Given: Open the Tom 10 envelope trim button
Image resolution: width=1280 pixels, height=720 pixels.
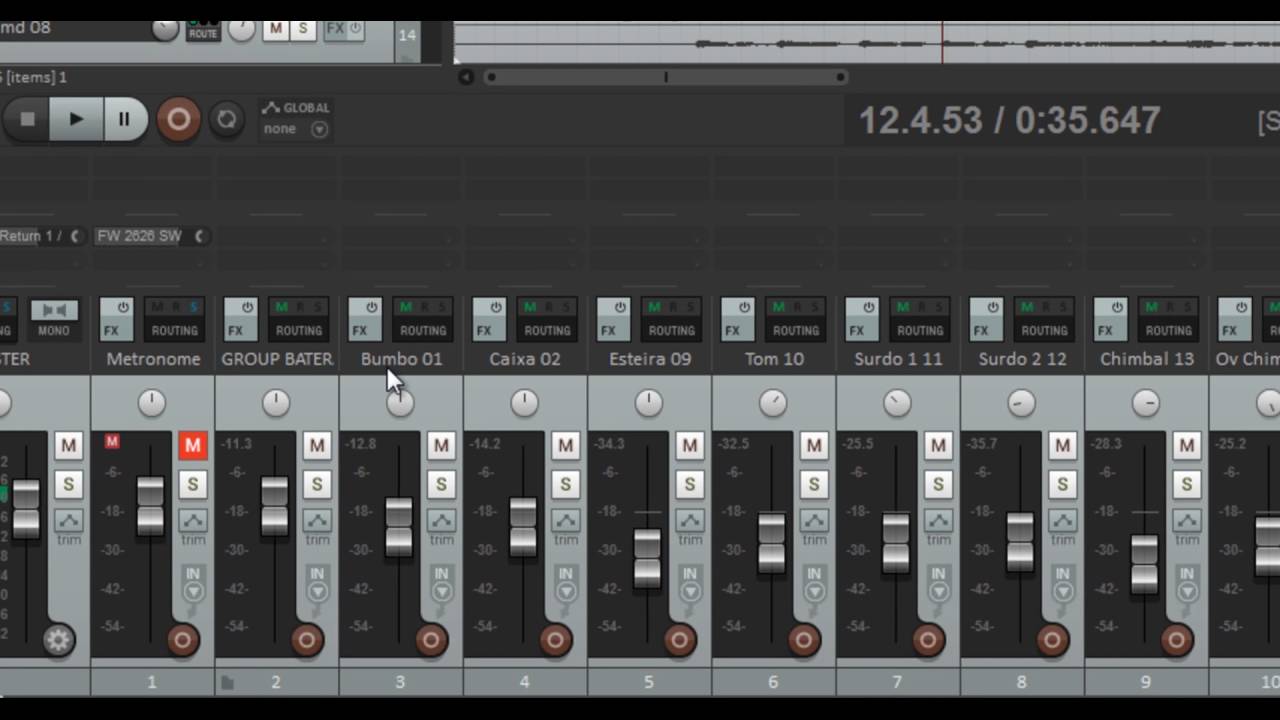Looking at the screenshot, I should 814,521.
